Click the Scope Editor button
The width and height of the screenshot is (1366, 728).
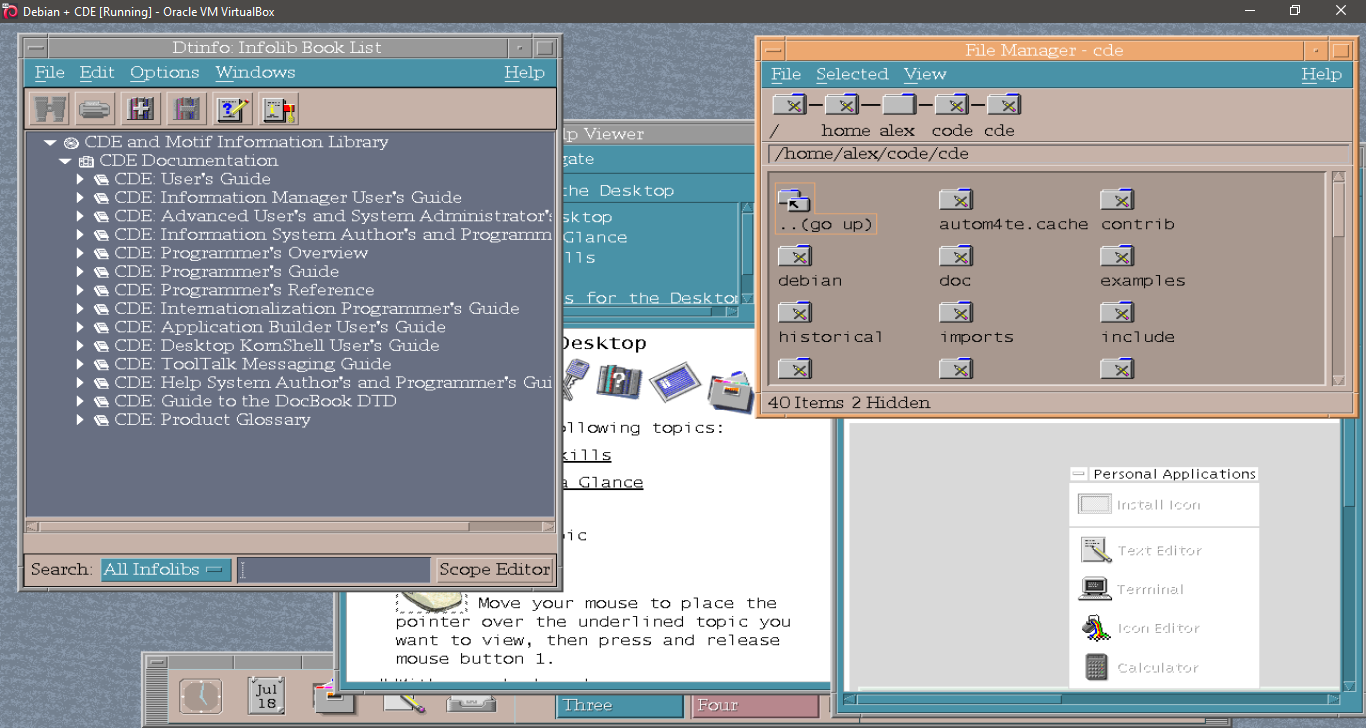coord(494,570)
